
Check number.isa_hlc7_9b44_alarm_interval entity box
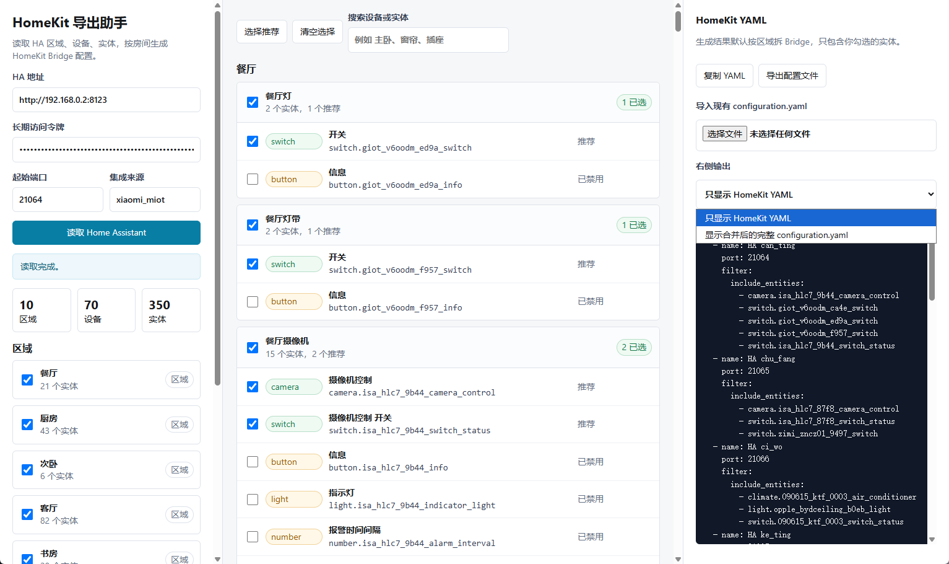click(x=252, y=537)
